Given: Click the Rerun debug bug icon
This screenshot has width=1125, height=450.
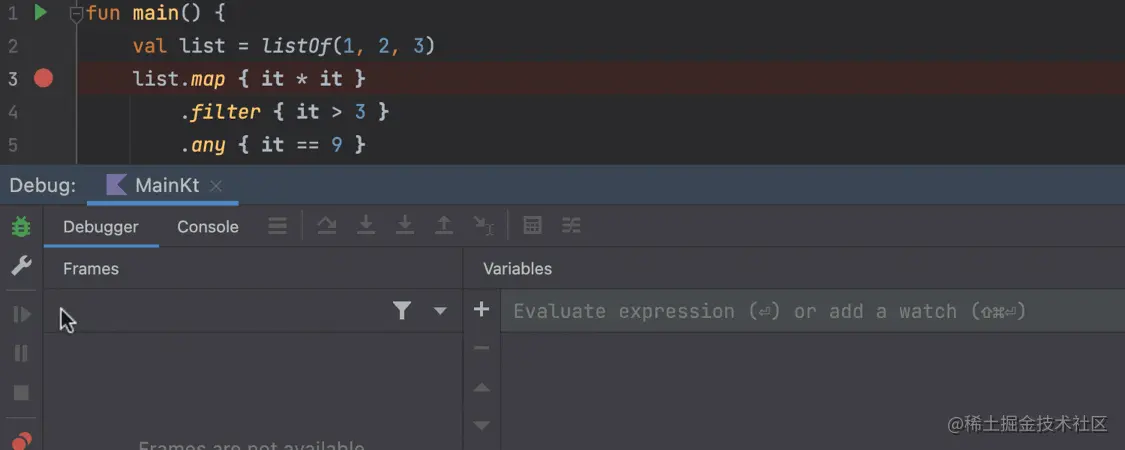Looking at the screenshot, I should pos(22,228).
